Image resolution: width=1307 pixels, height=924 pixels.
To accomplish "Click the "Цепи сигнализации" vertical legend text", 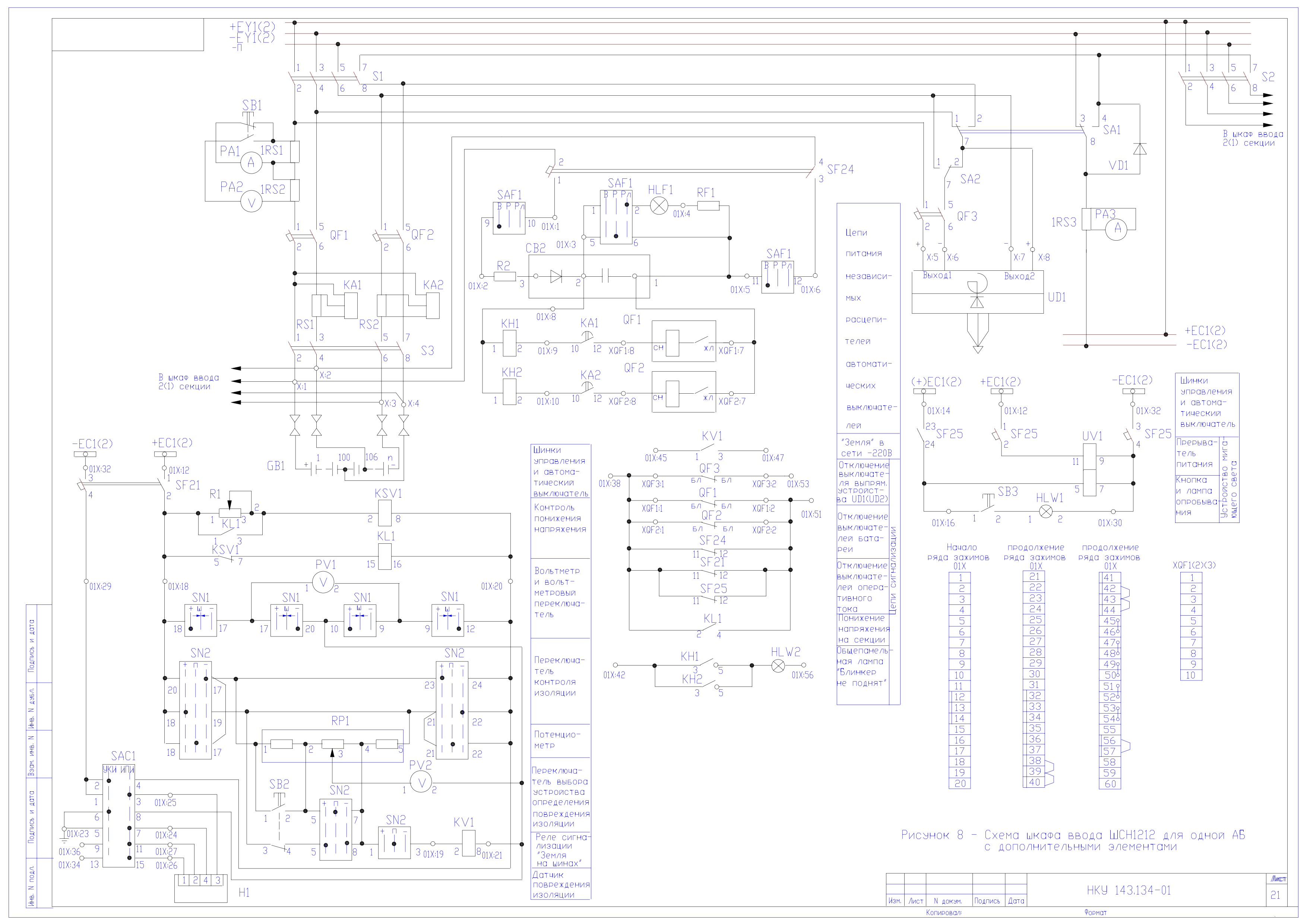I will [x=893, y=570].
